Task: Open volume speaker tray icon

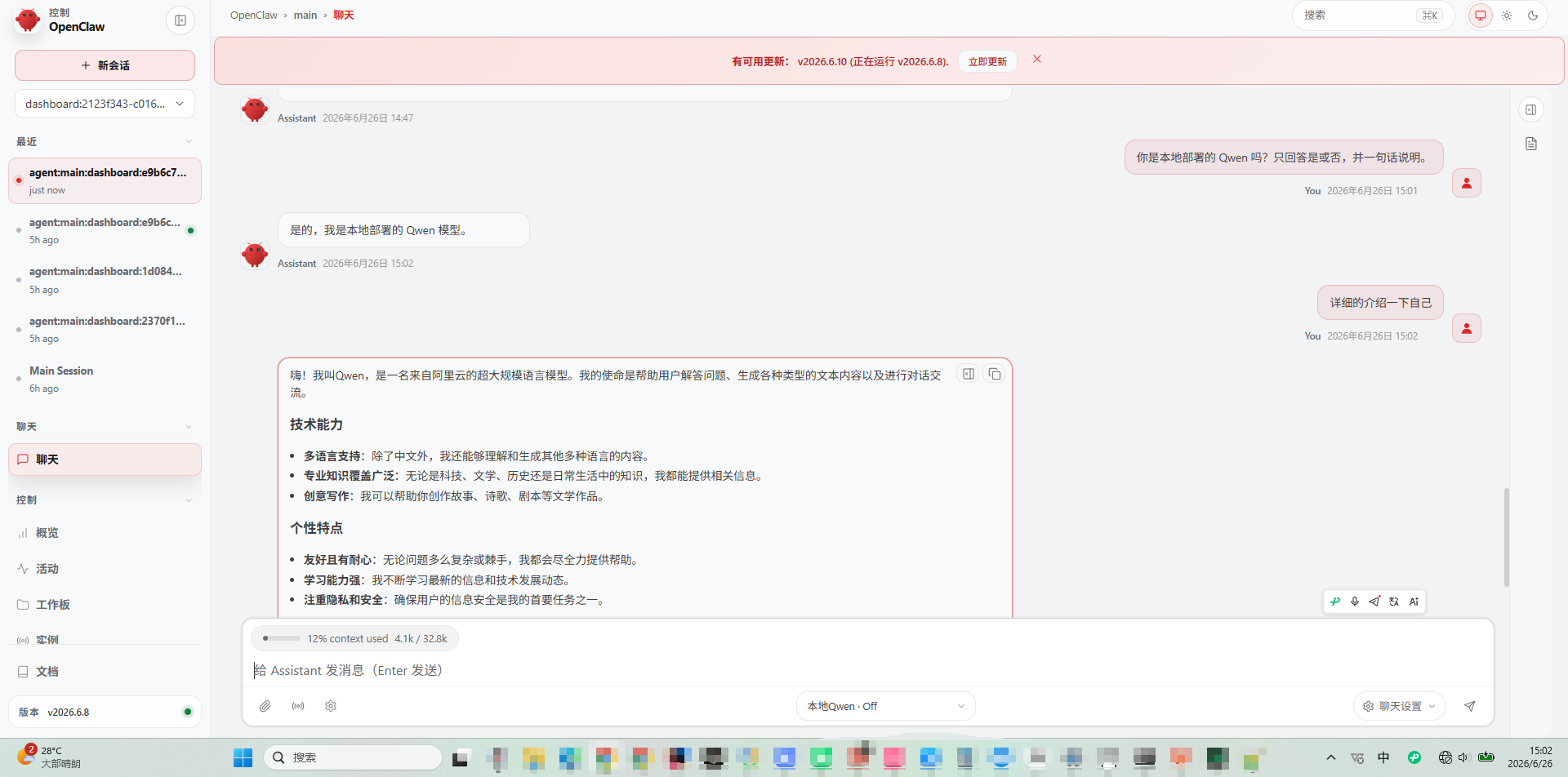Action: point(1464,757)
